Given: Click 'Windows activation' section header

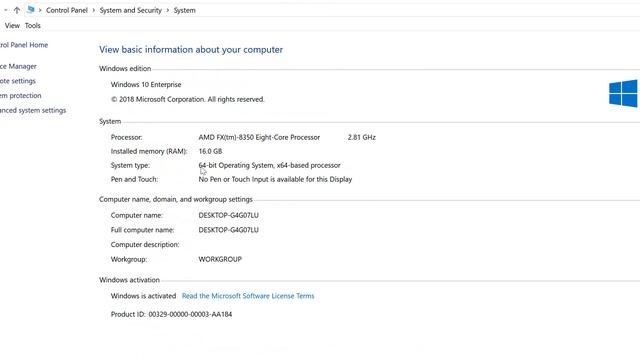Looking at the screenshot, I should pyautogui.click(x=129, y=280).
